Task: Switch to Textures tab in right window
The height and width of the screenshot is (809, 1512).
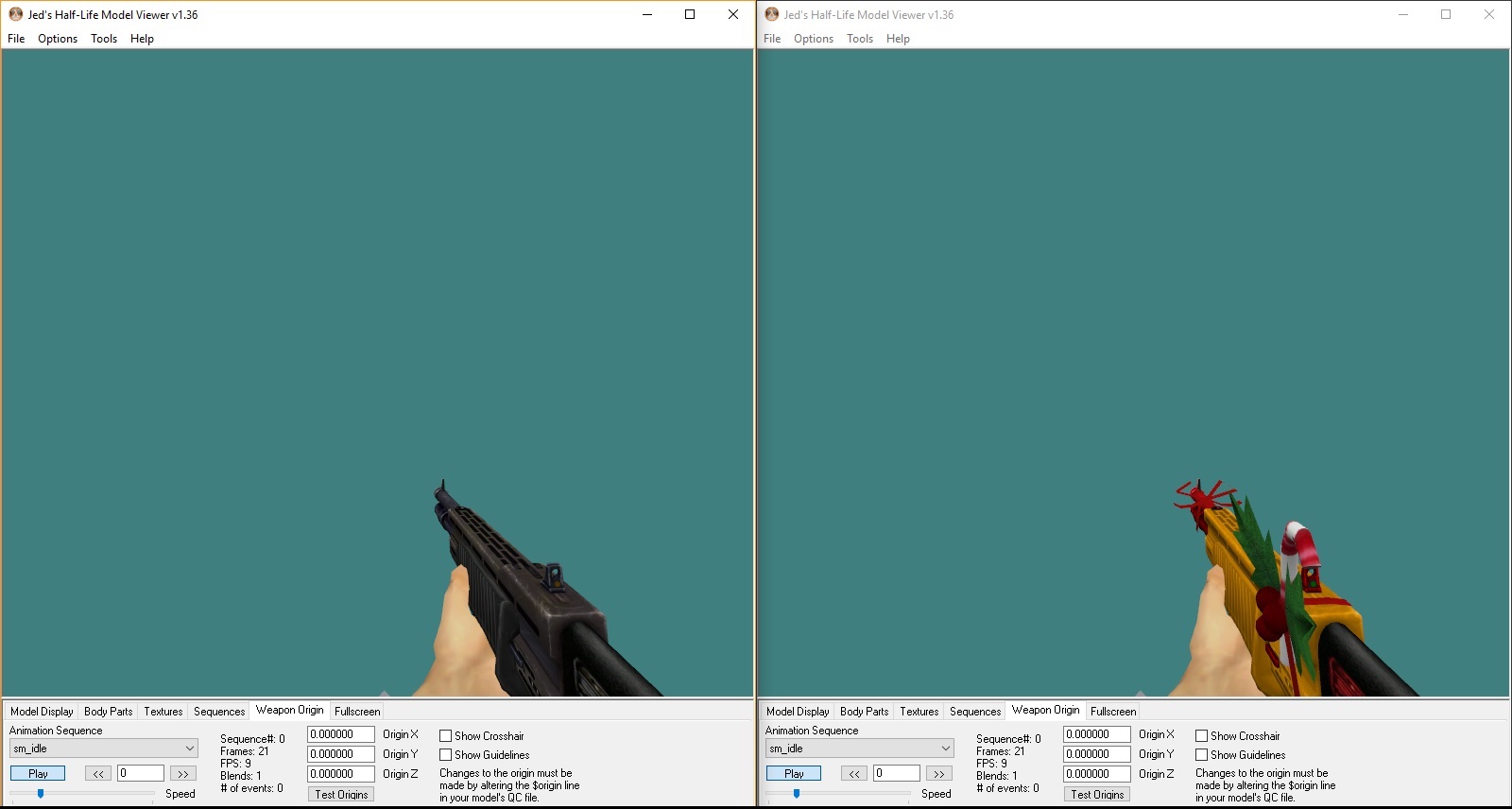Action: click(919, 712)
